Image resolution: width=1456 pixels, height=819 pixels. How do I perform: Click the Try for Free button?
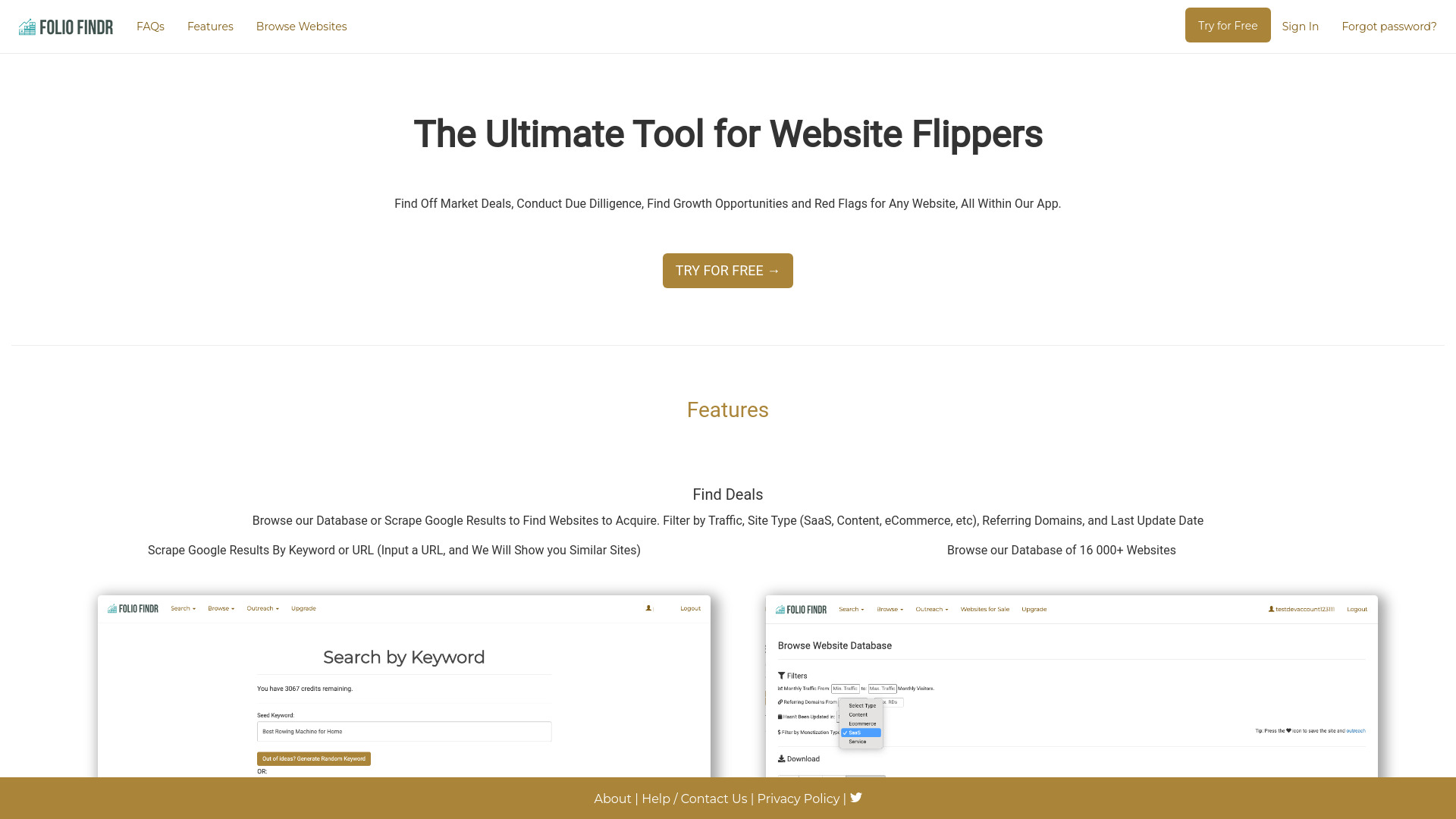point(1228,25)
